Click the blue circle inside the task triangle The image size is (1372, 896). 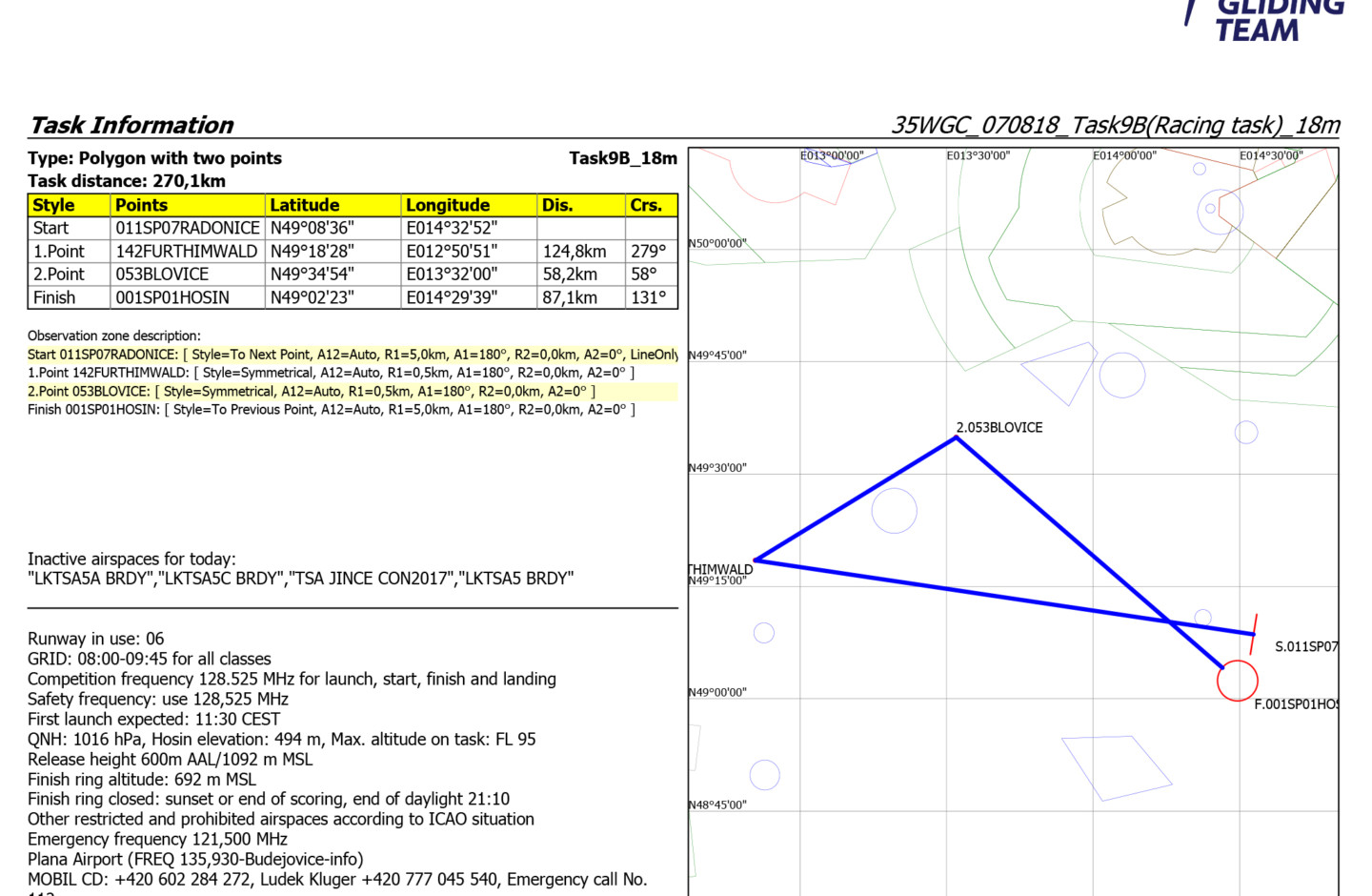(894, 510)
